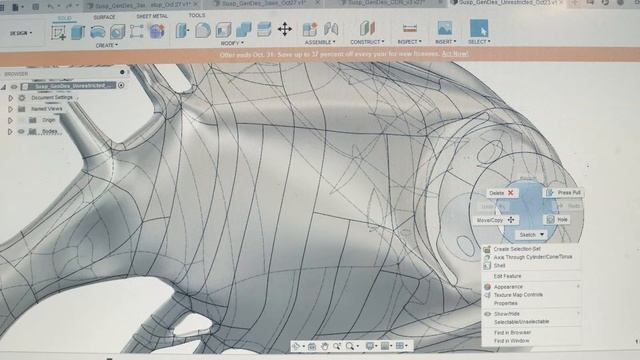640x360 pixels.
Task: Open the Design workspace dropdown
Action: pos(20,33)
